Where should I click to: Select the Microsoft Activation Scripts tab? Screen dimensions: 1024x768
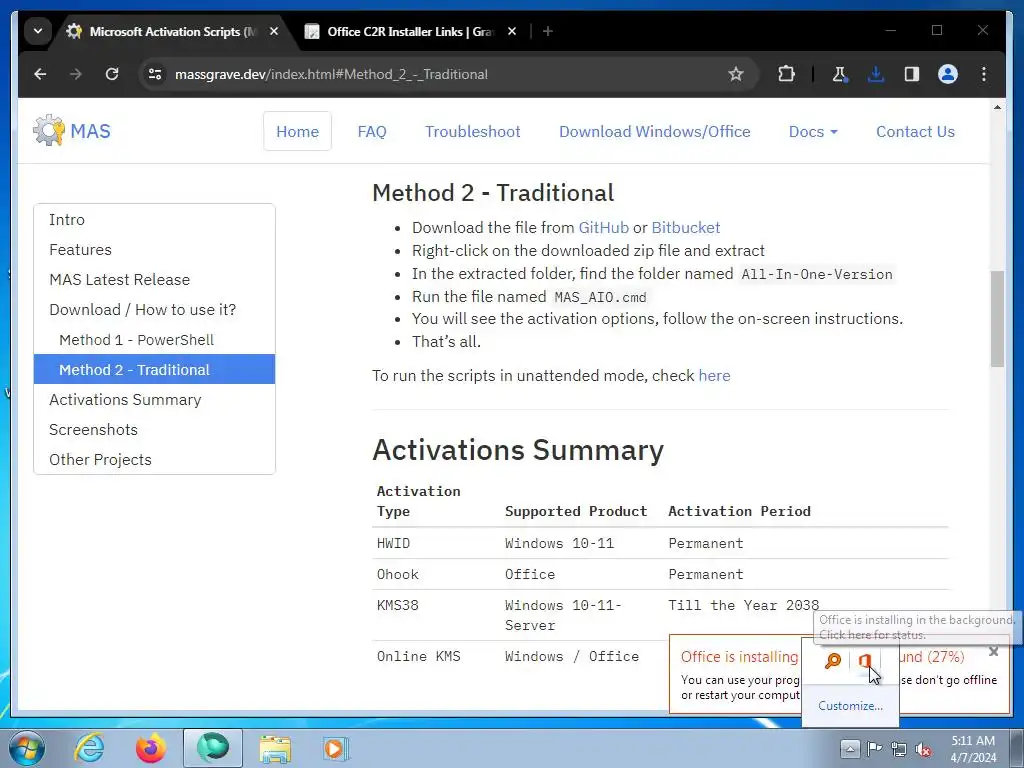tap(172, 31)
